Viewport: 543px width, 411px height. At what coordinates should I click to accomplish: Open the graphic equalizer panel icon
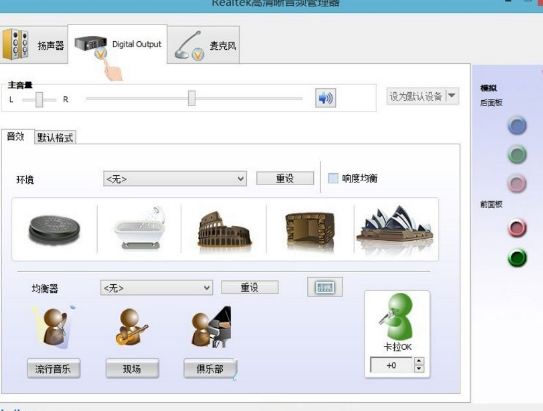[325, 287]
